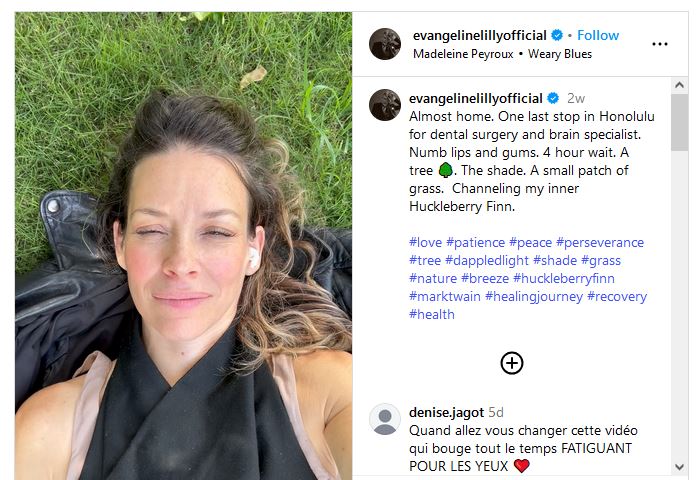Viewport: 697px width, 480px height.
Task: Follow evangelinelillyofficial
Action: click(598, 35)
